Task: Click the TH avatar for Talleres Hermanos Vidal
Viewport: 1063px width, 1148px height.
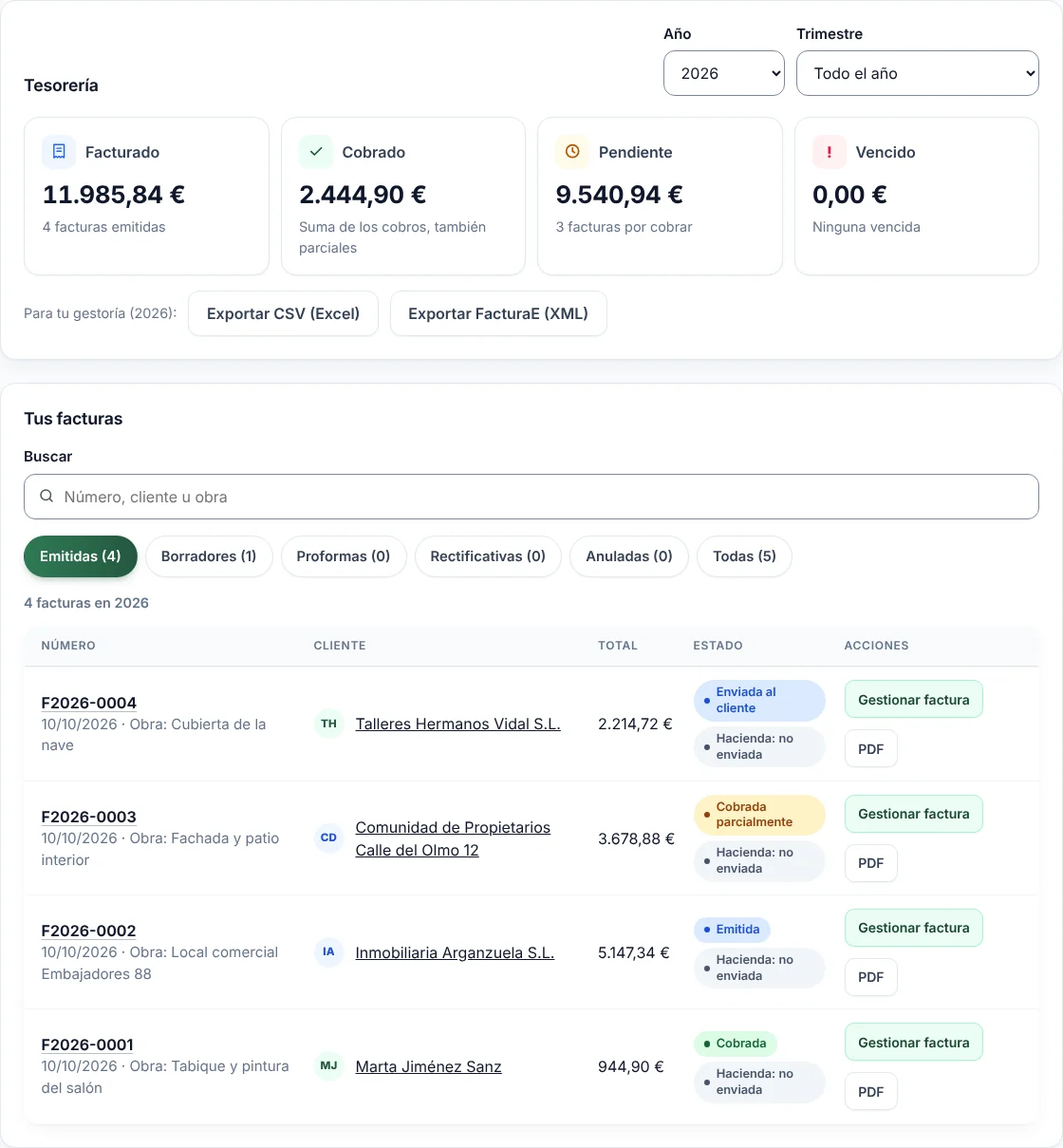Action: point(328,724)
